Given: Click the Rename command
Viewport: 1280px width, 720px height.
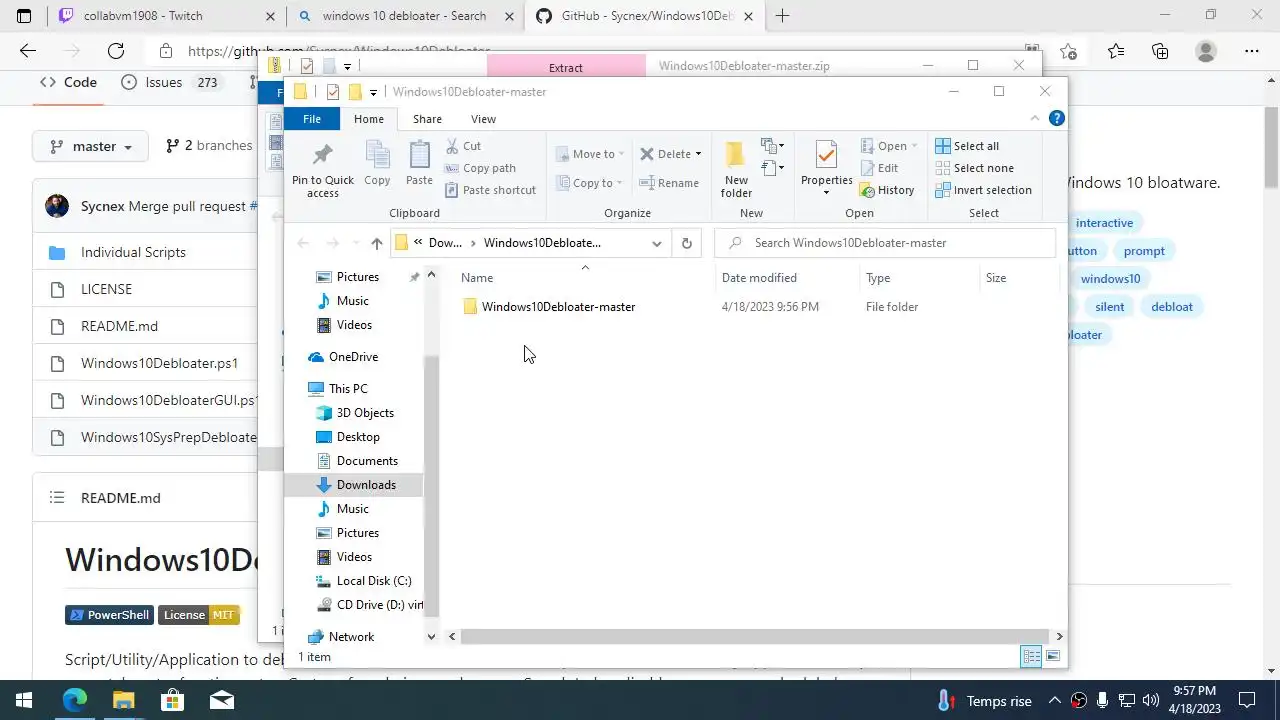Looking at the screenshot, I should (669, 183).
